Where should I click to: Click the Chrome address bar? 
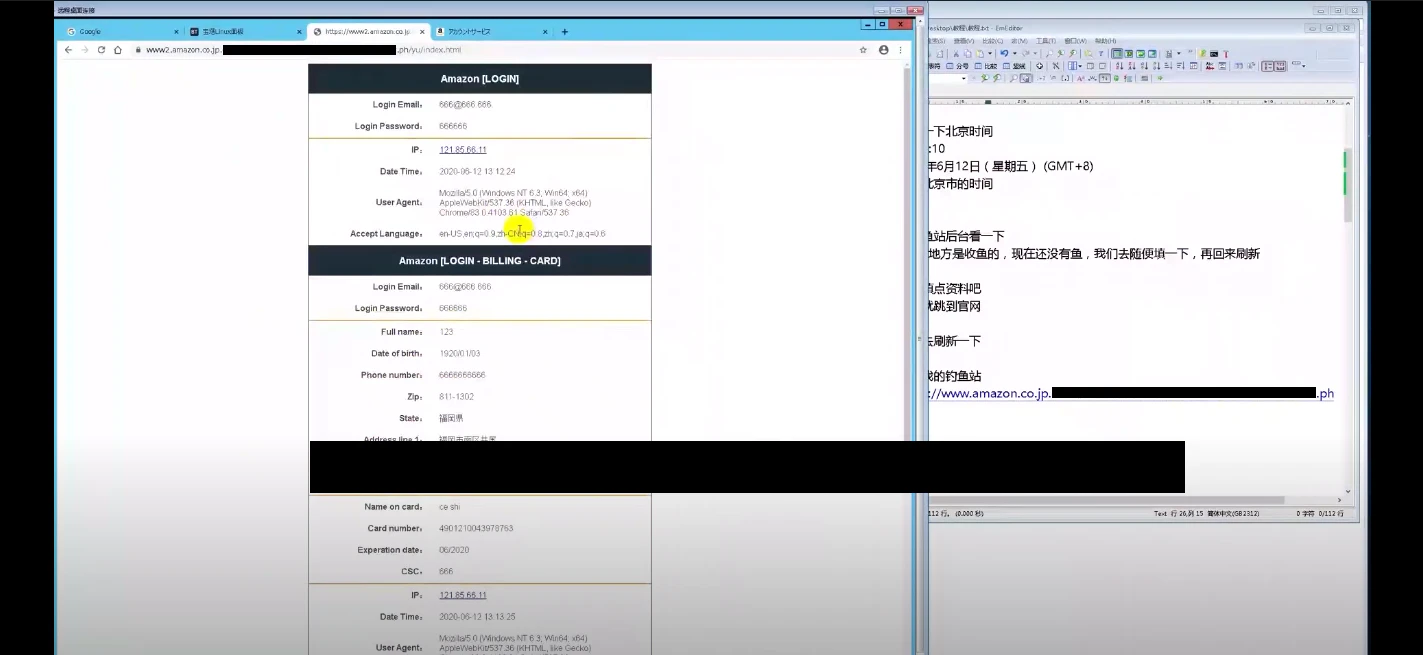(490, 49)
